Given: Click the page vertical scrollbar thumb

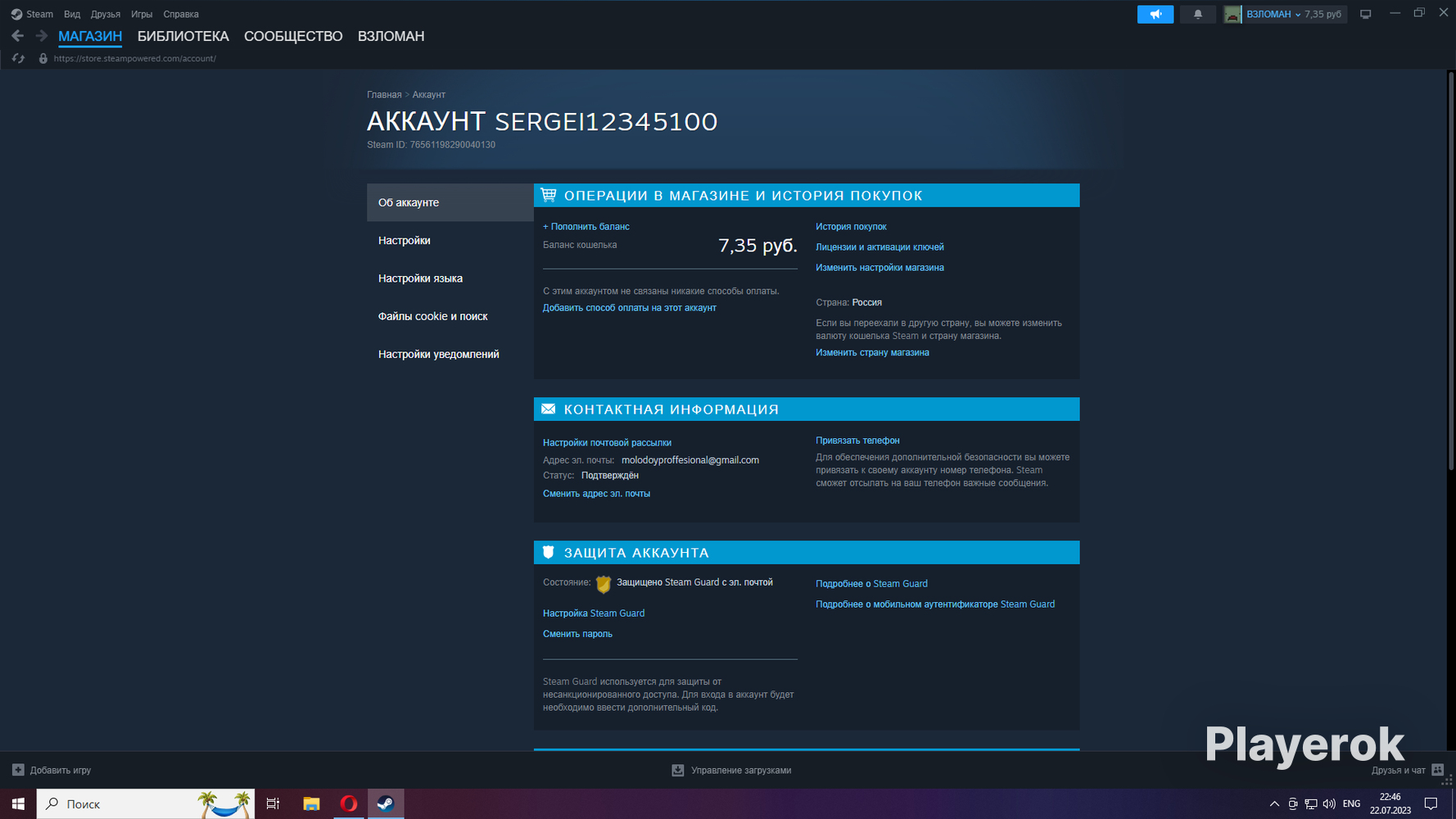Looking at the screenshot, I should (1452, 270).
